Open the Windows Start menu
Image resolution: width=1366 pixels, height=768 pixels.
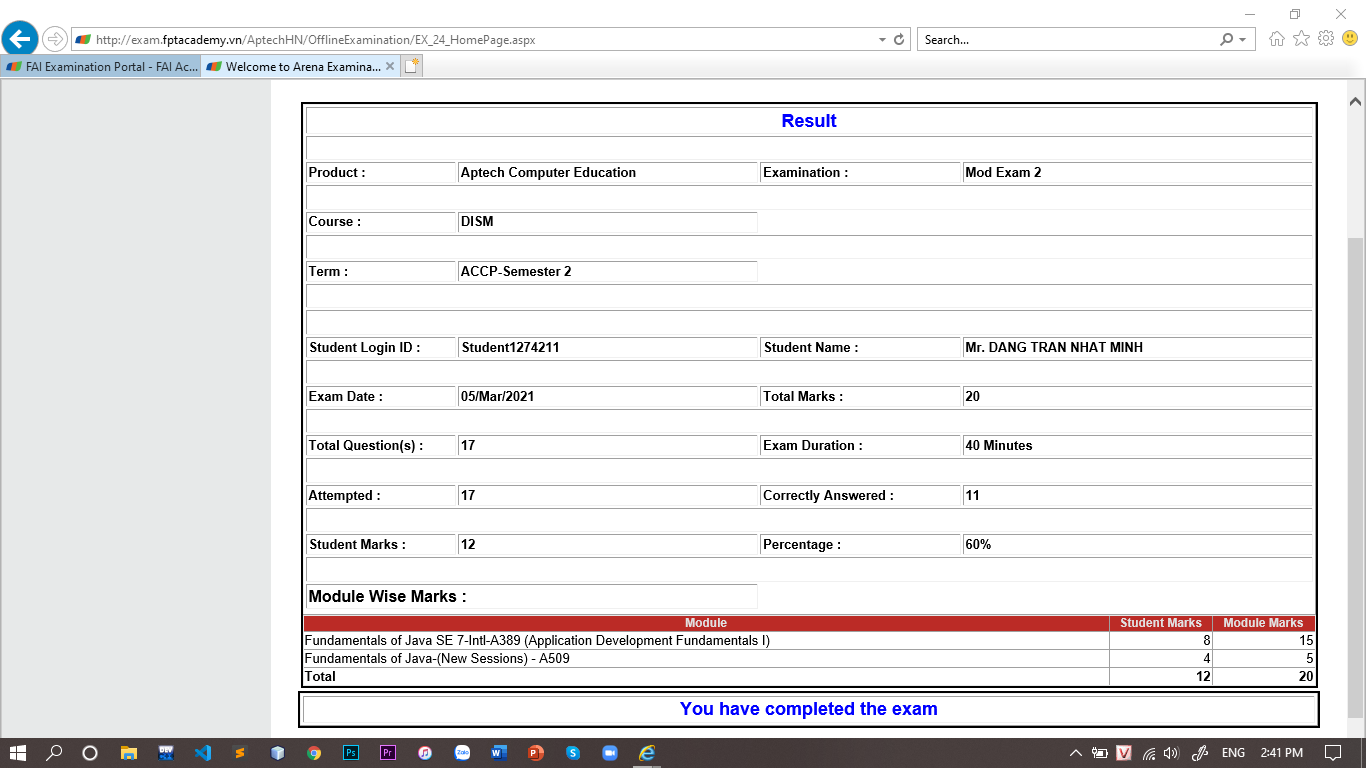pos(18,752)
